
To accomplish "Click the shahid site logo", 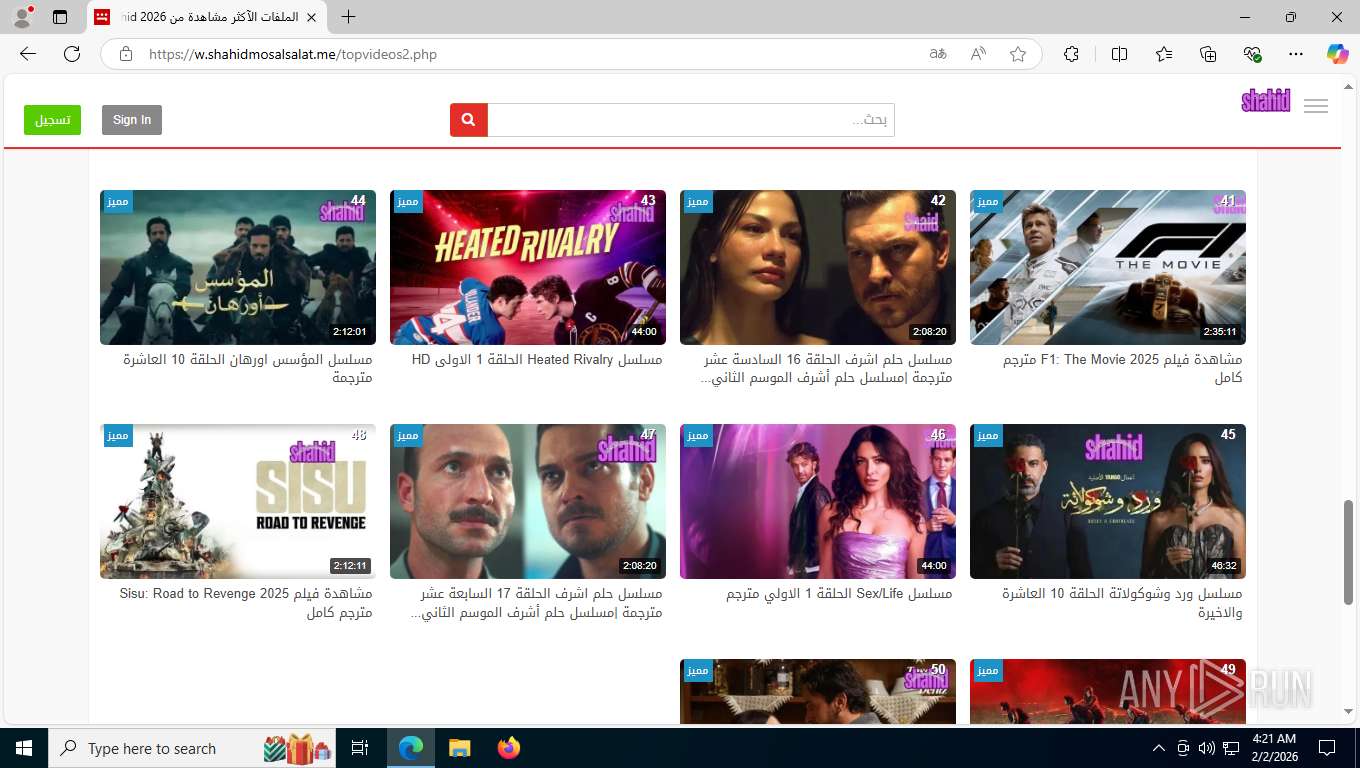I will click(1266, 101).
